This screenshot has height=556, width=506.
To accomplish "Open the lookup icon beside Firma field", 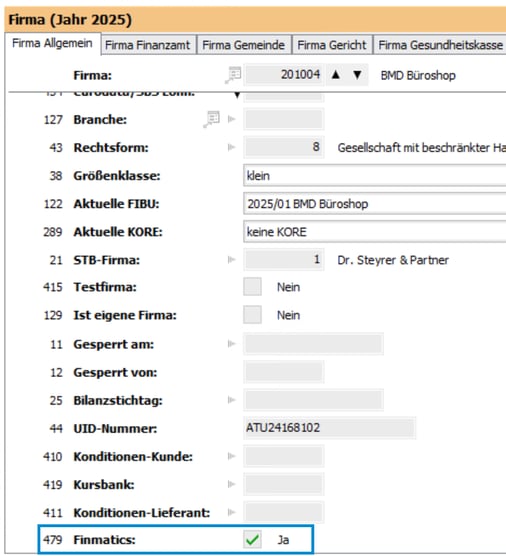I will point(233,75).
